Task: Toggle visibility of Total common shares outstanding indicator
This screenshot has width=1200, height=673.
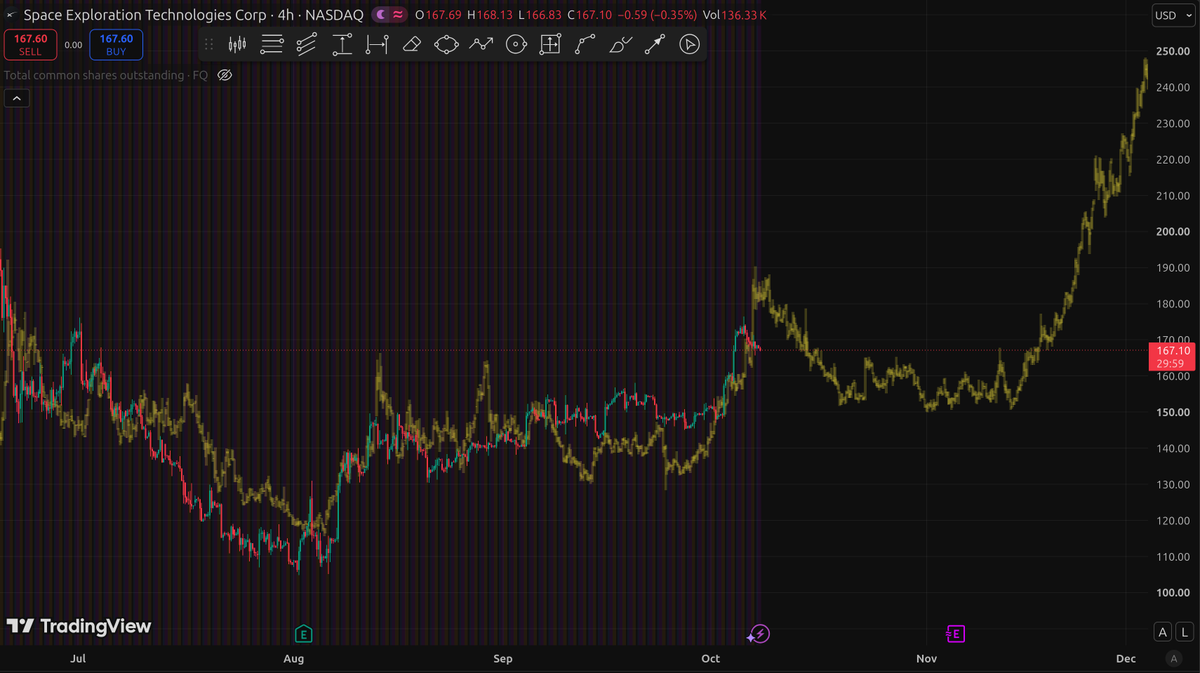Action: pyautogui.click(x=225, y=75)
